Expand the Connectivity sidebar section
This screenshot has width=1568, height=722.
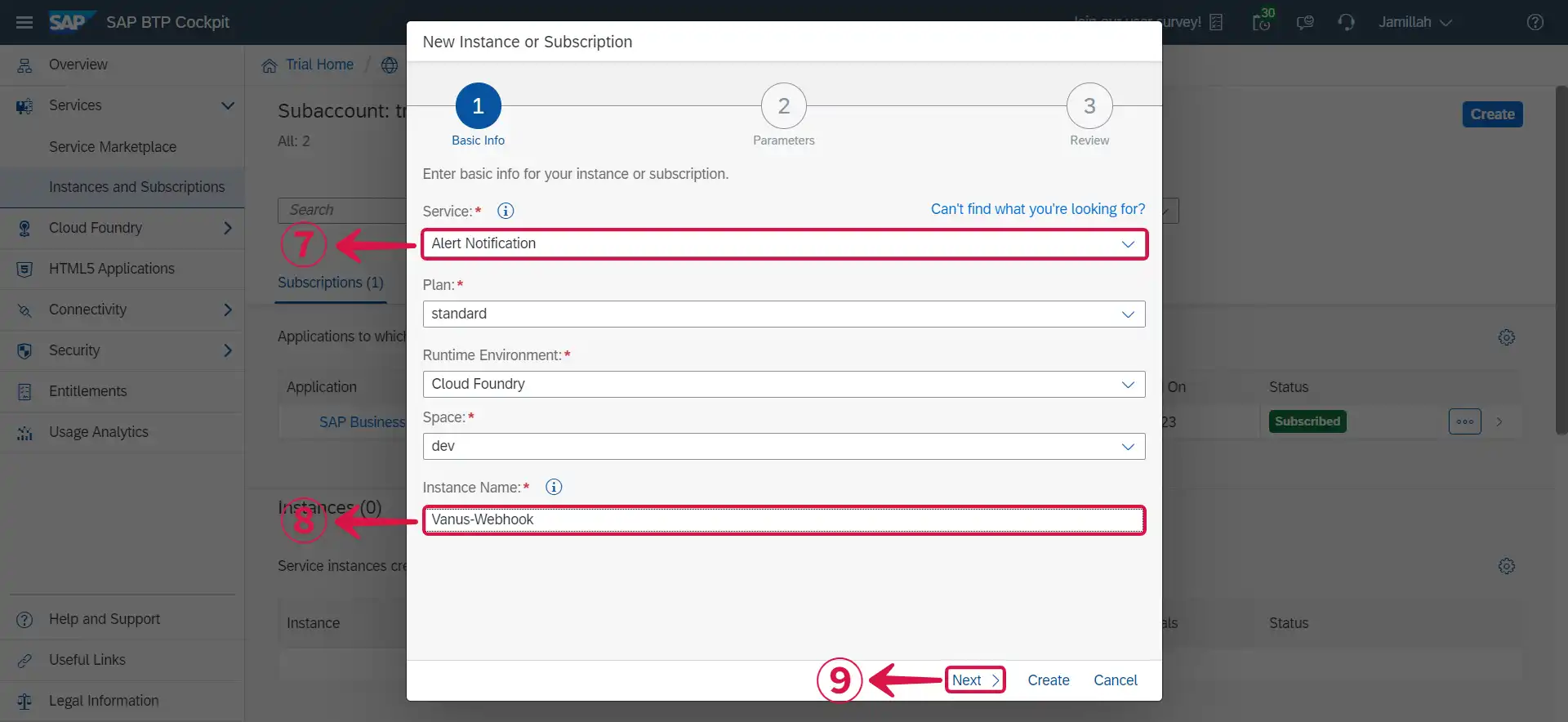point(228,310)
